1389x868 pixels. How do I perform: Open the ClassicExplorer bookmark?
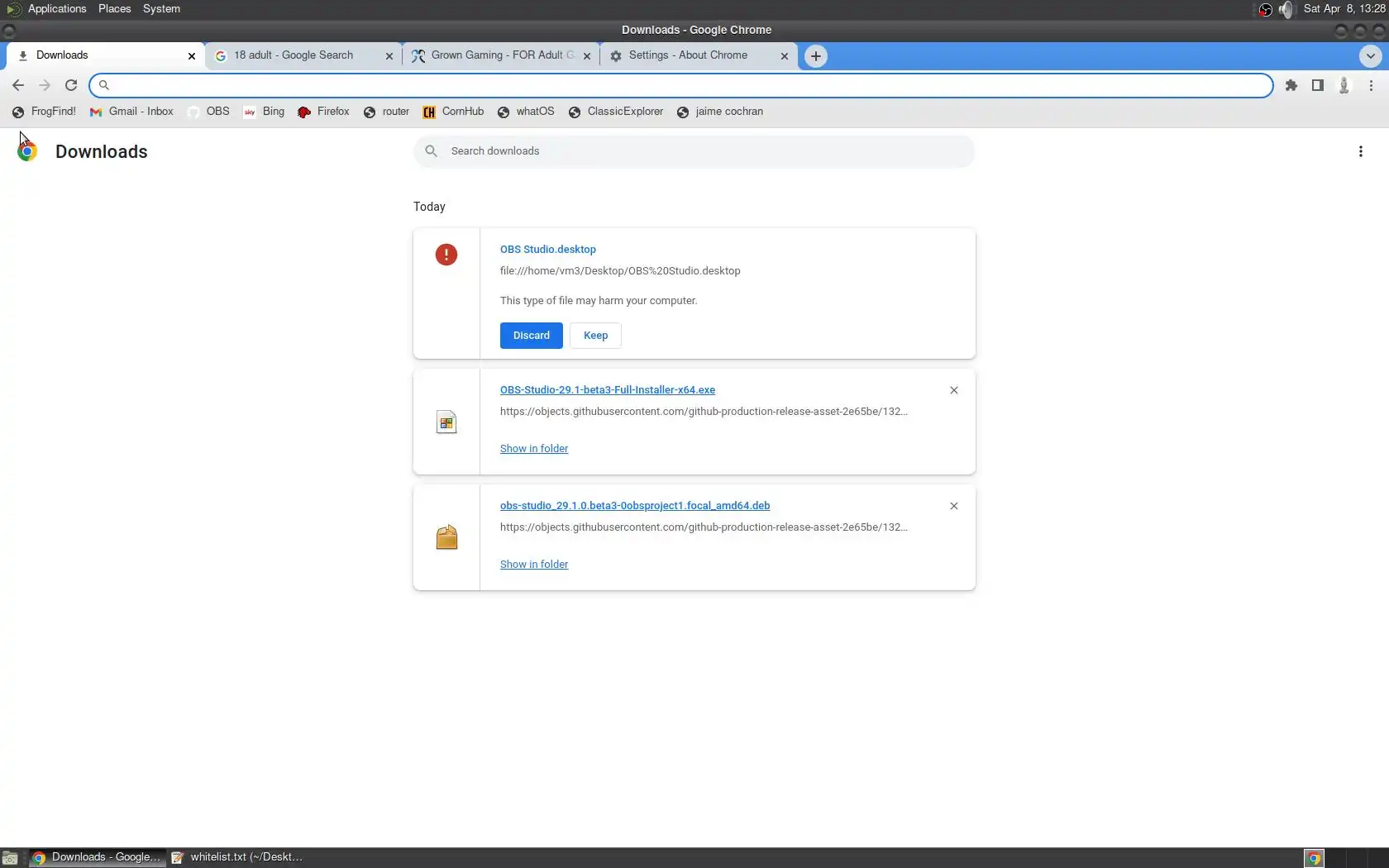point(616,112)
